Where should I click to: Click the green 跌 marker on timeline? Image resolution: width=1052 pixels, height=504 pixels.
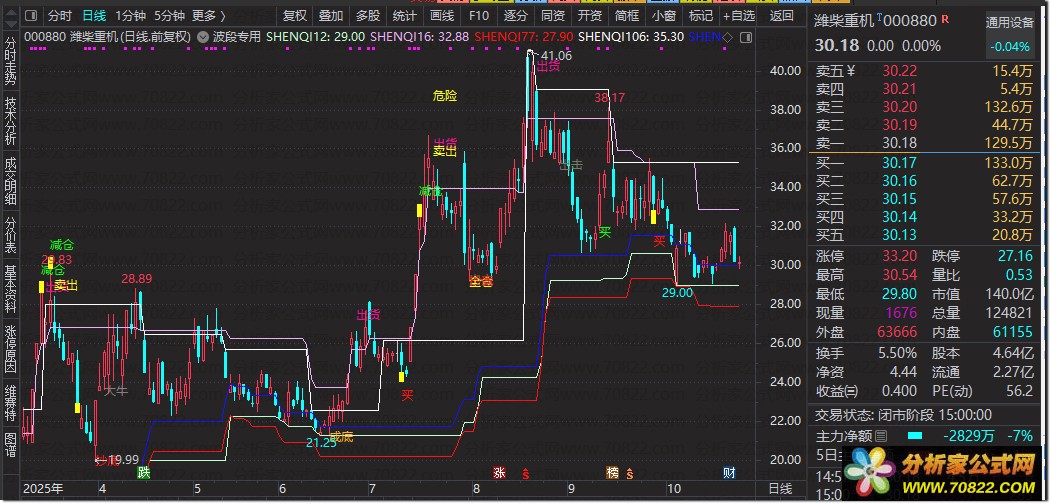[144, 472]
